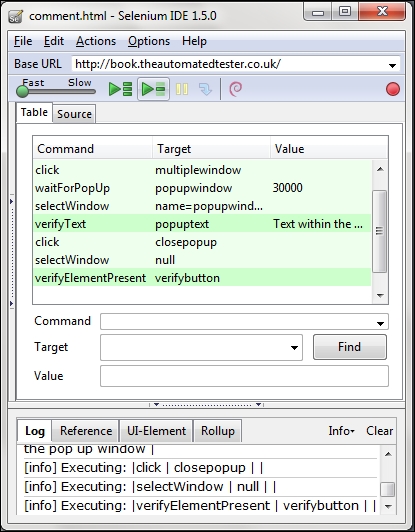The height and width of the screenshot is (532, 415).
Task: Open the Info log level dropdown
Action: click(341, 431)
